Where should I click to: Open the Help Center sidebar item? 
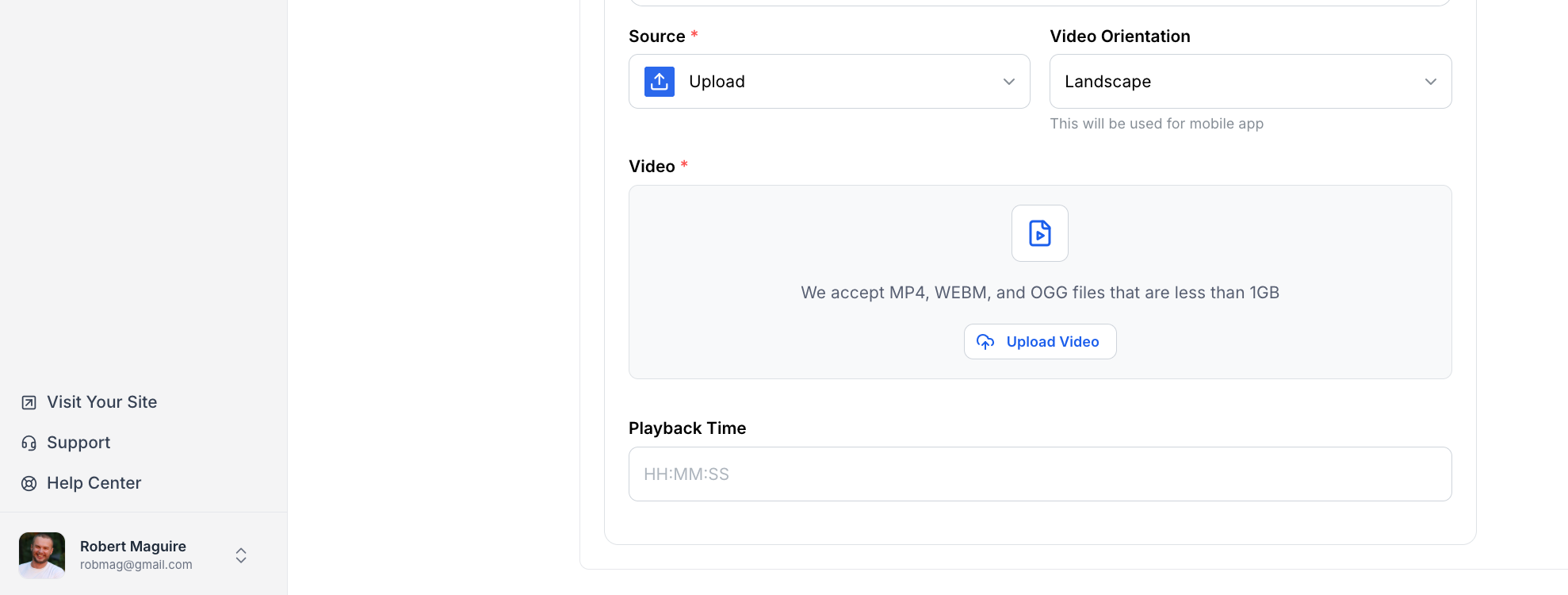(x=94, y=483)
